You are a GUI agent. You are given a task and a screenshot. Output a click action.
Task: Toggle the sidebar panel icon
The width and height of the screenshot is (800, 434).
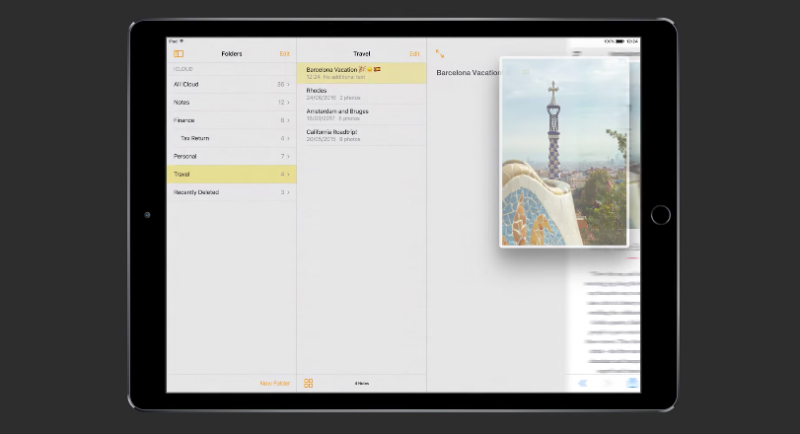click(178, 53)
